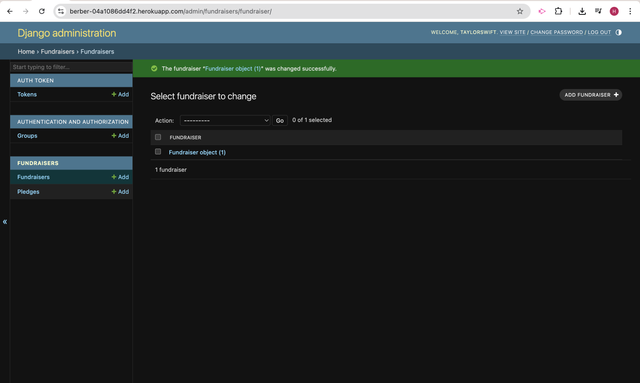640x383 pixels.
Task: Sort by the FUNDRAISER column header
Action: [185, 138]
